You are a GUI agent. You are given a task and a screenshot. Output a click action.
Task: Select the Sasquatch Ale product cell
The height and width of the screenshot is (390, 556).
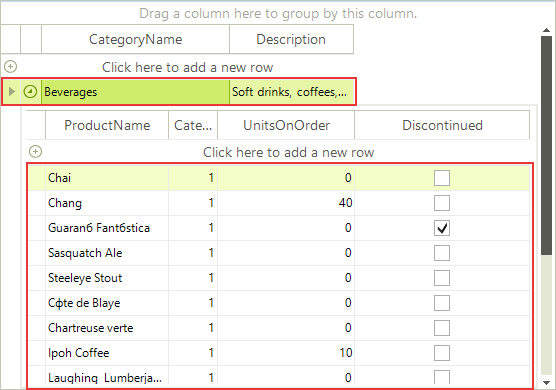[x=107, y=253]
